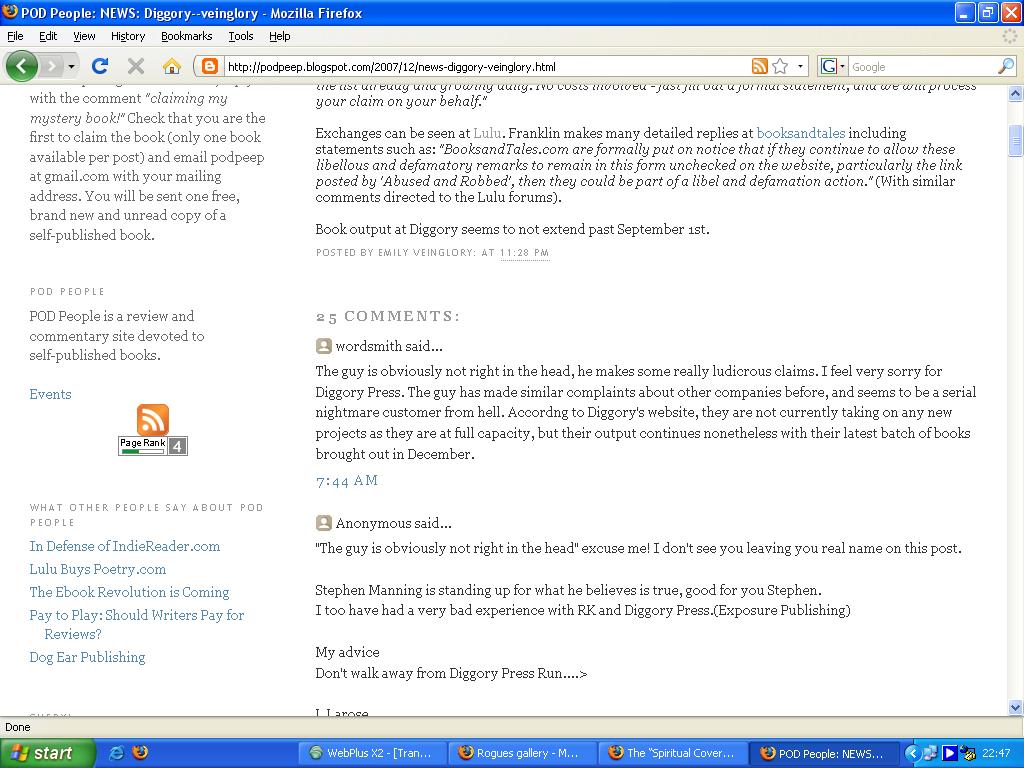Open Lulu Buys Poetry.com link
Image resolution: width=1024 pixels, height=768 pixels.
pyautogui.click(x=98, y=569)
